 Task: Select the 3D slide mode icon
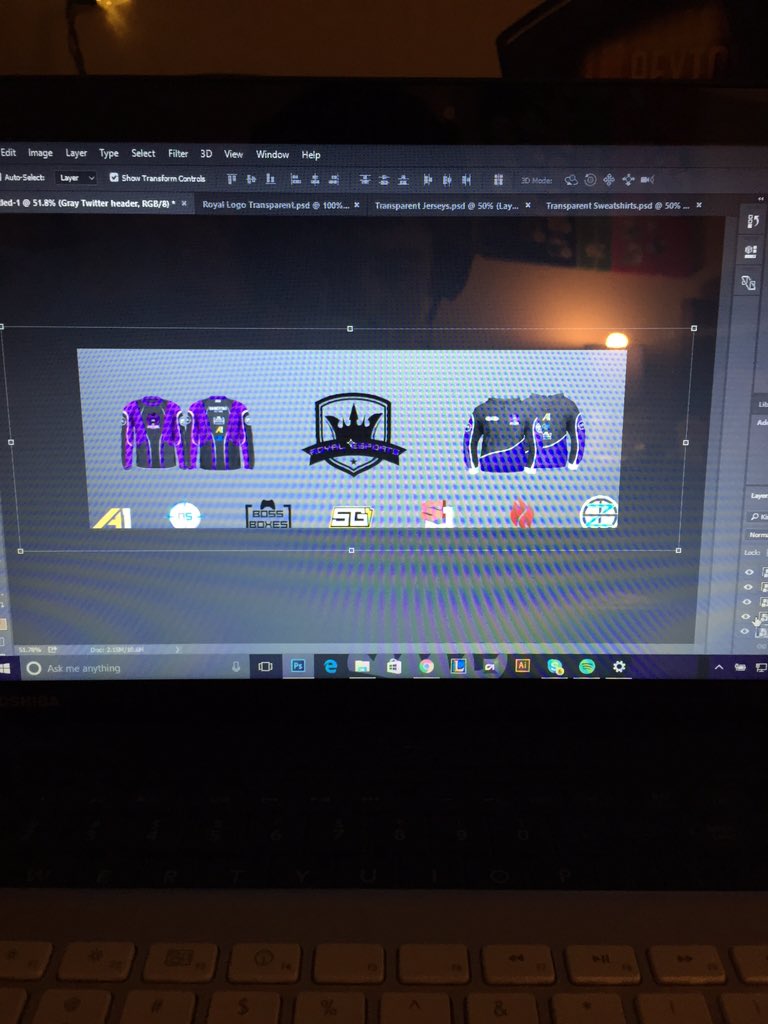pos(628,180)
